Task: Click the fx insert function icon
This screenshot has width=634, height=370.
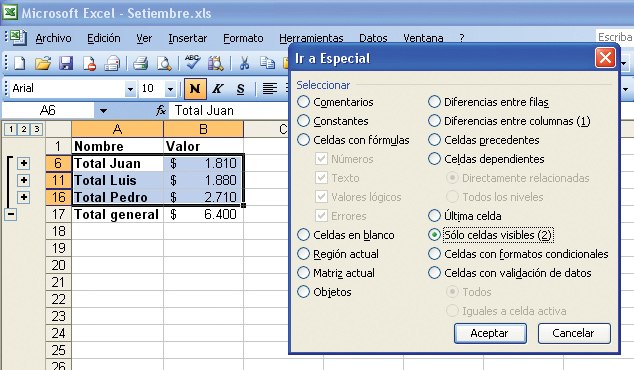Action: point(161,110)
